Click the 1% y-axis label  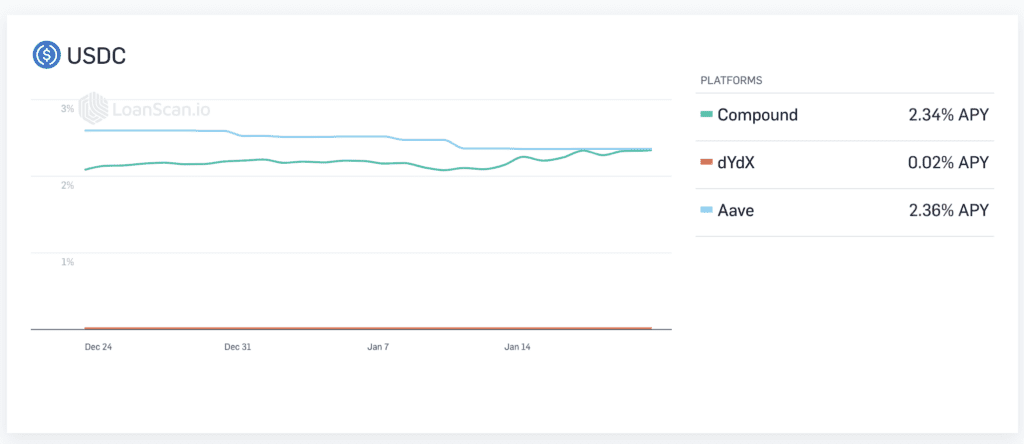click(67, 262)
